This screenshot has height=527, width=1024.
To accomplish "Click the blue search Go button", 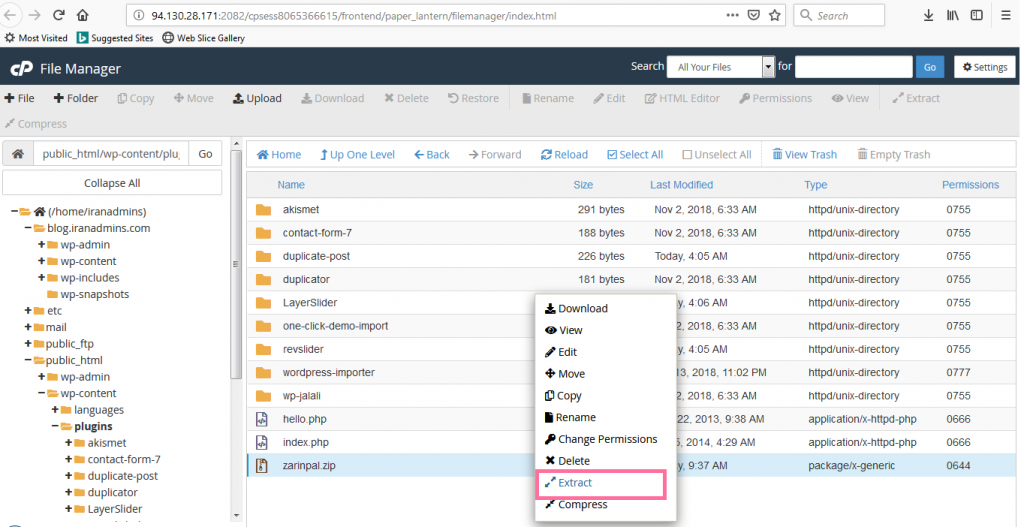I will pos(930,67).
